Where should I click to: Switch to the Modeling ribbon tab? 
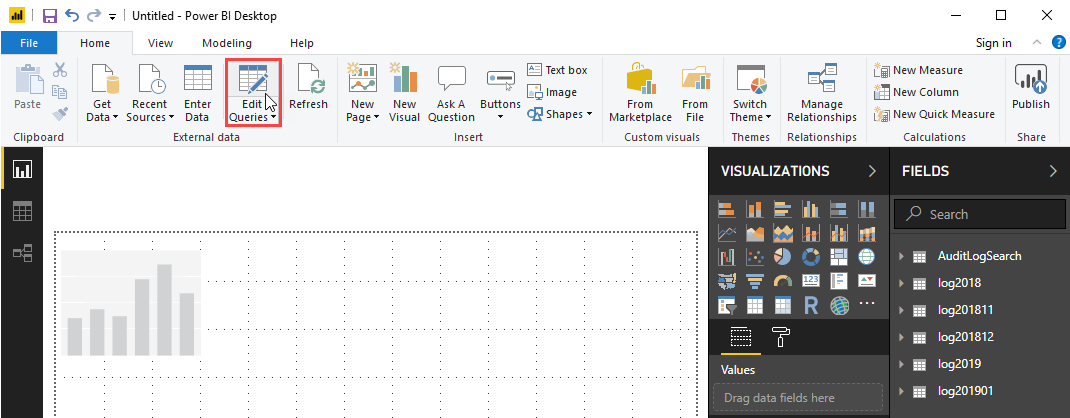click(227, 43)
